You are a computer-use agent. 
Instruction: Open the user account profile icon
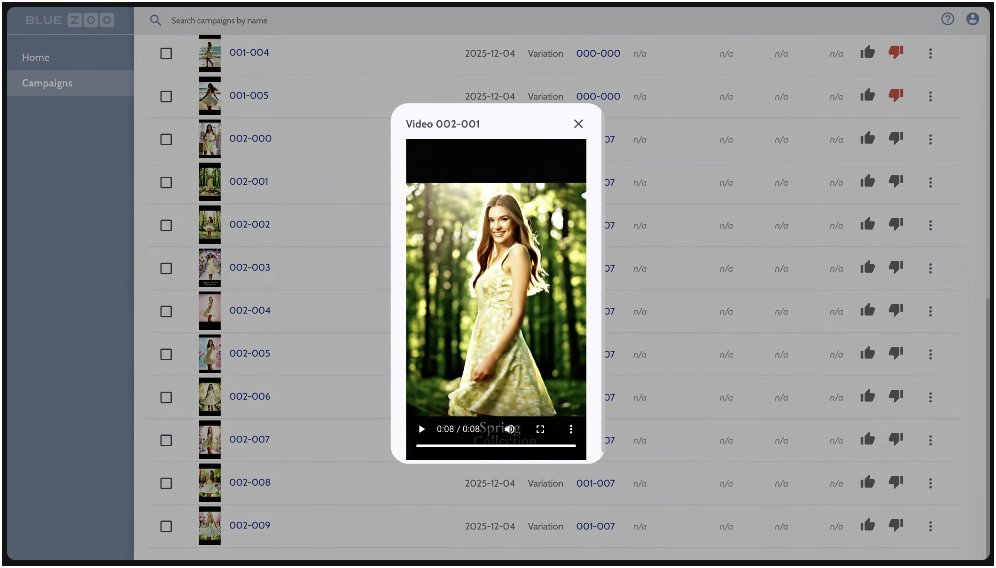(972, 19)
